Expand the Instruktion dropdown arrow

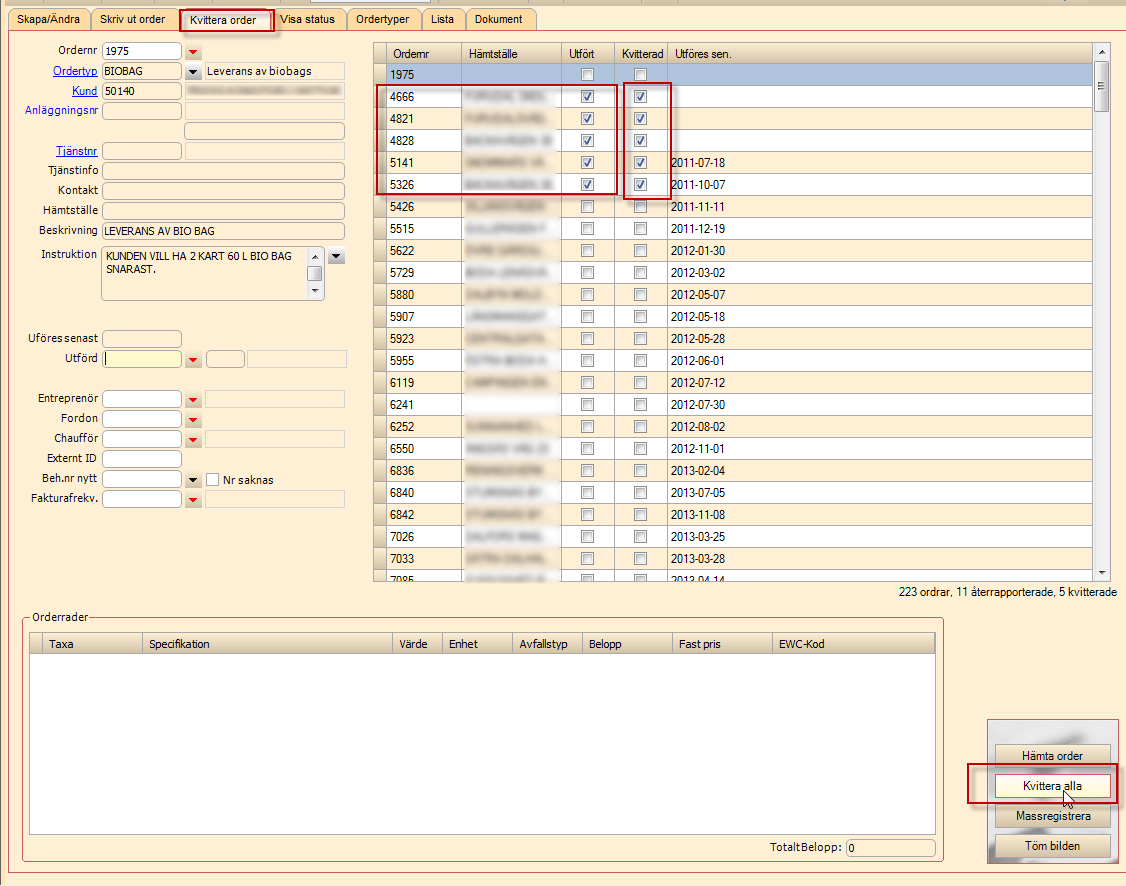click(336, 257)
